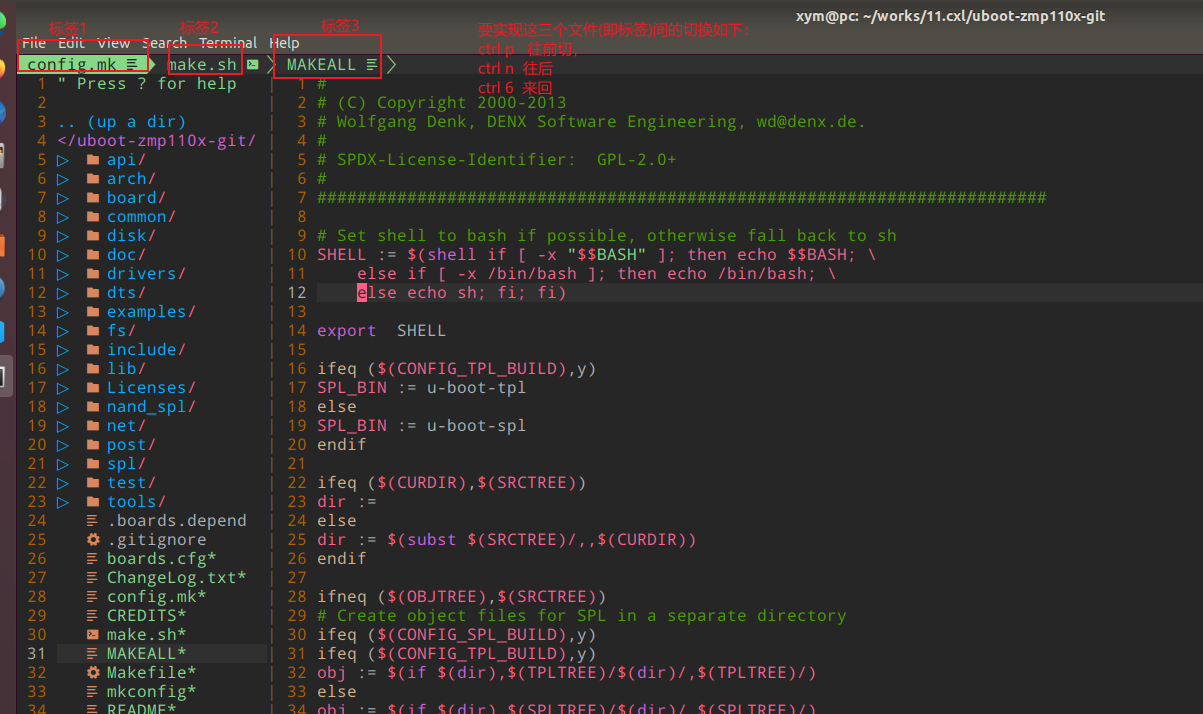Screen dimensions: 1203x714
Task: Select .gitignore file name
Action: (x=157, y=540)
